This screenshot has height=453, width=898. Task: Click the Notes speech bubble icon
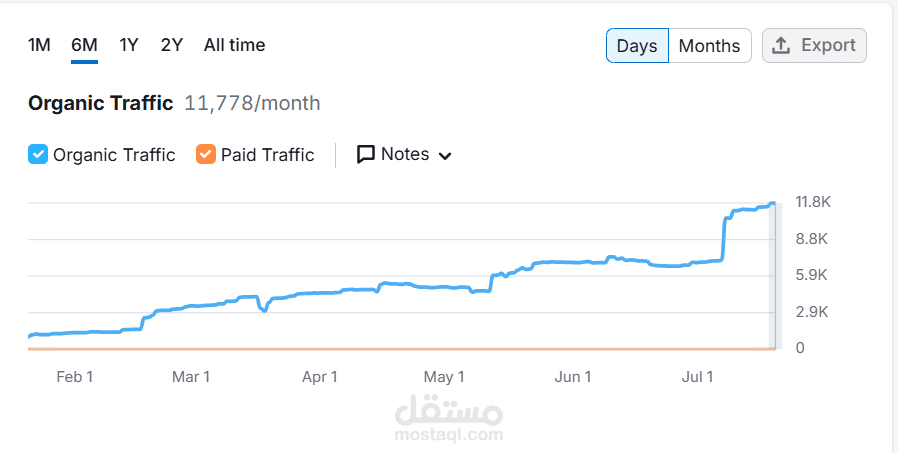point(366,154)
